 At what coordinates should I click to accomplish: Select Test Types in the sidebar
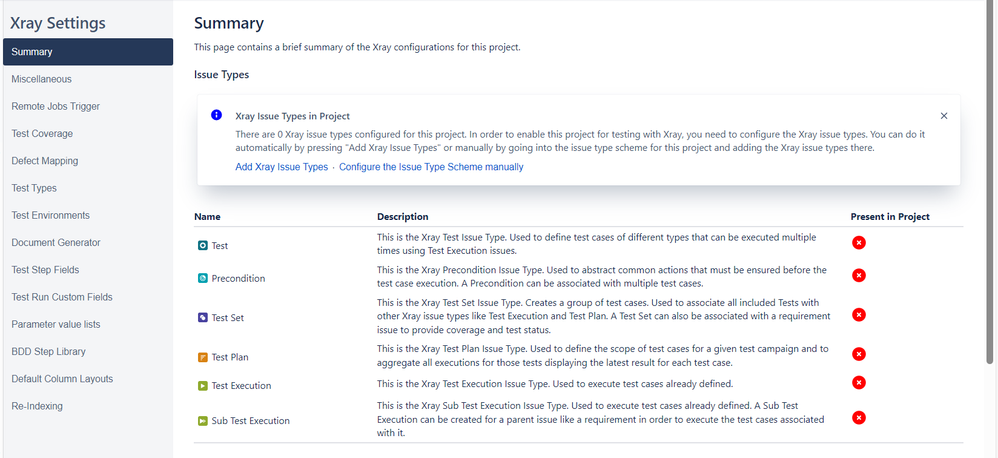pyautogui.click(x=88, y=188)
